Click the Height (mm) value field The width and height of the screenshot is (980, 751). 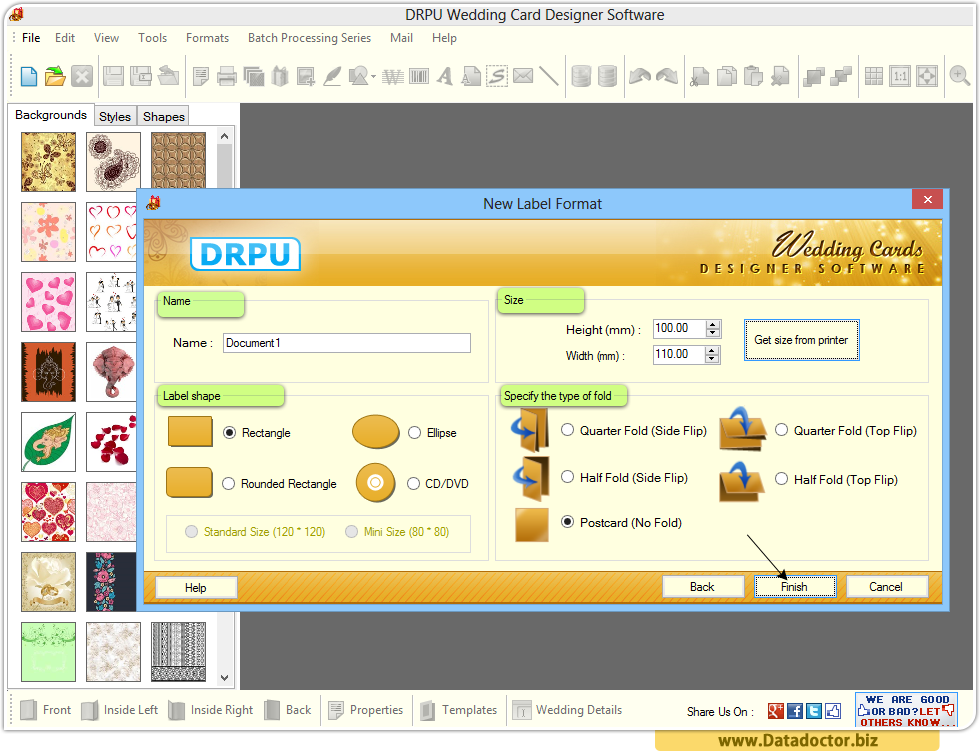coord(679,329)
